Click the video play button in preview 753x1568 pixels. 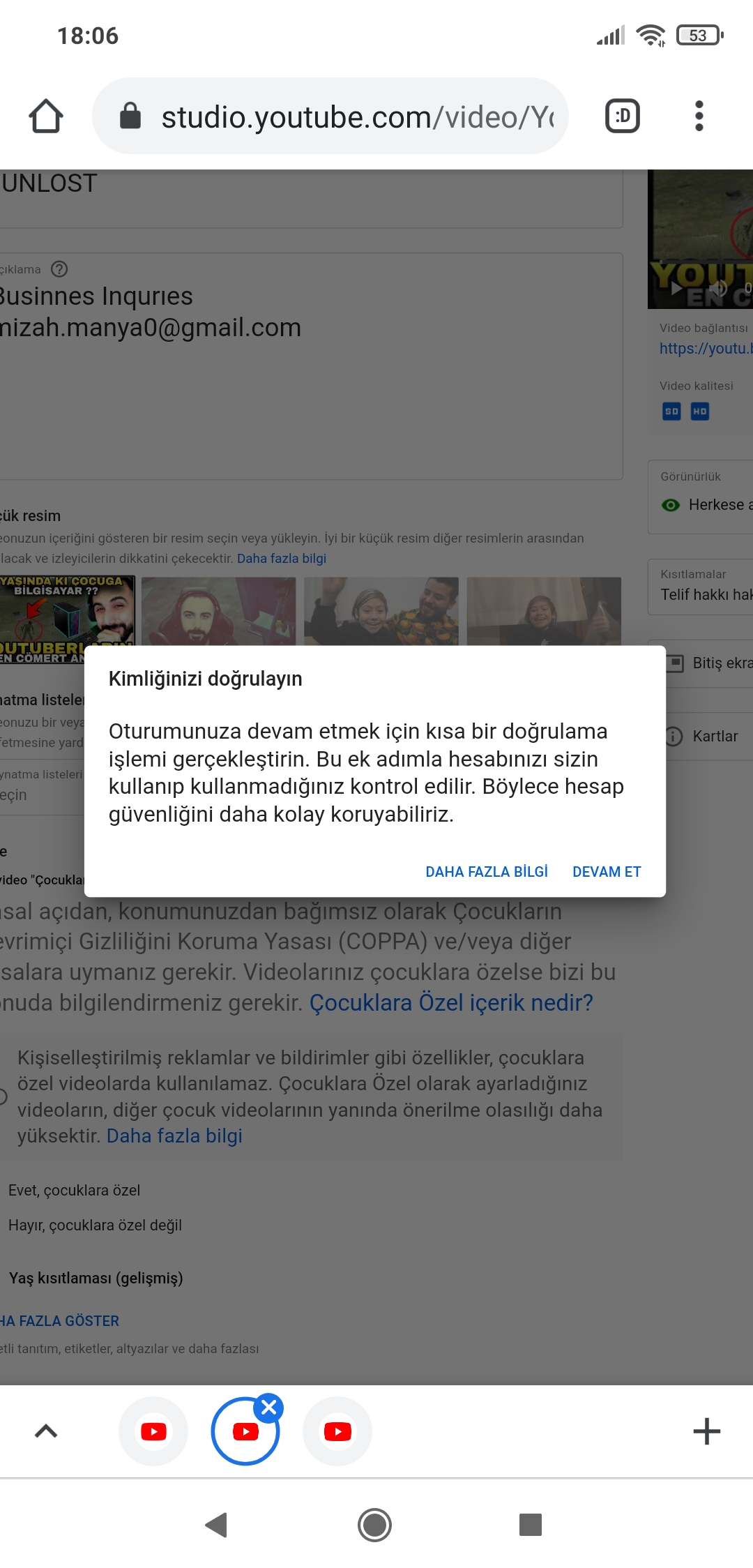(676, 288)
